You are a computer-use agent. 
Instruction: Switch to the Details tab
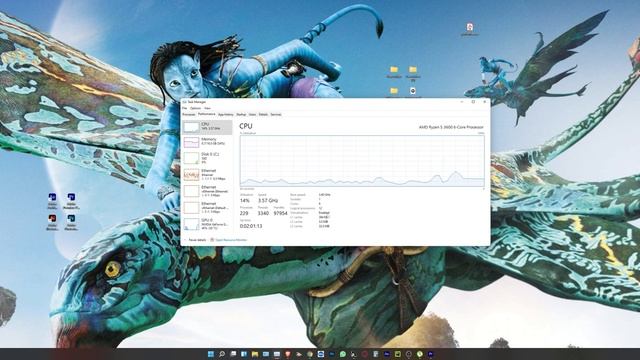coord(263,115)
